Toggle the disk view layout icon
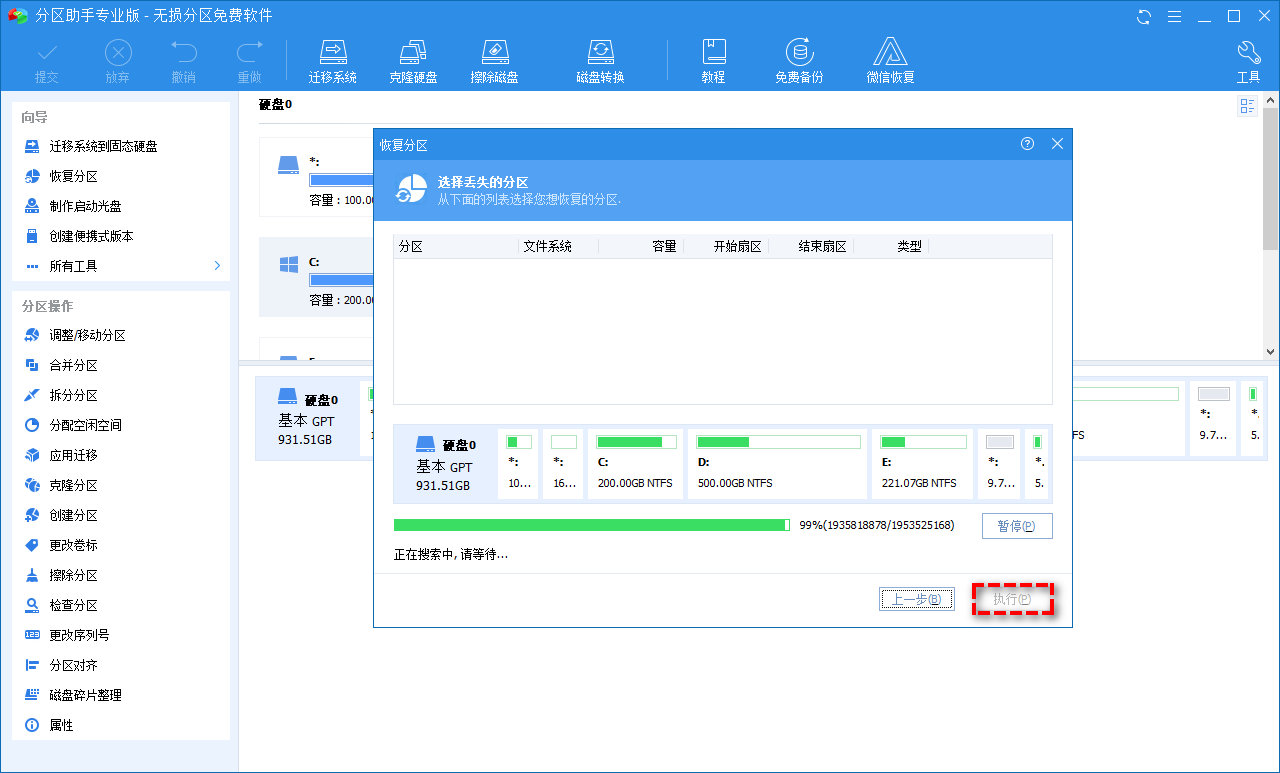Viewport: 1280px width, 773px height. tap(1247, 105)
